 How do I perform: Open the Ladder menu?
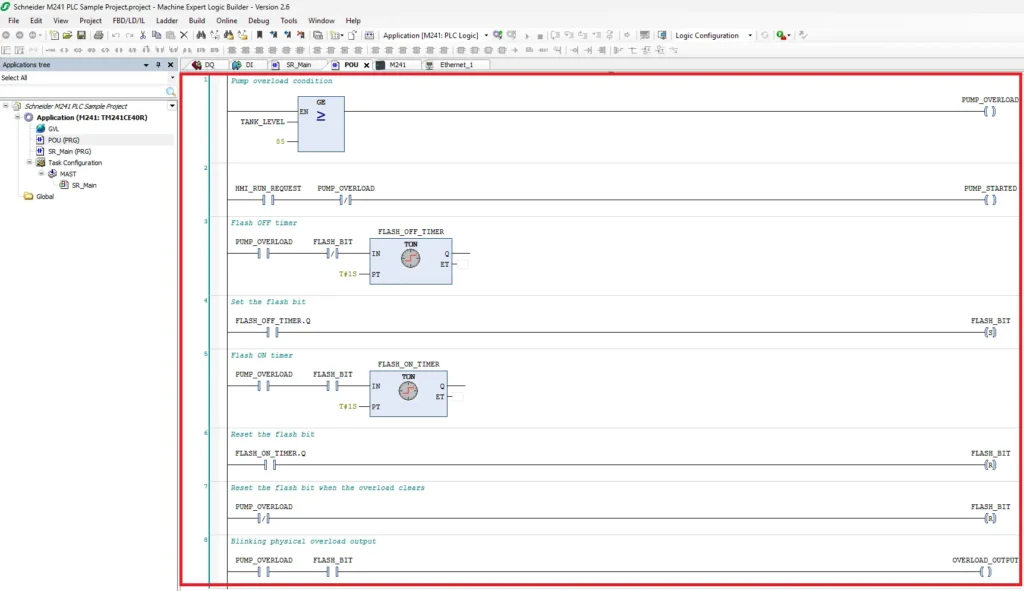(167, 21)
